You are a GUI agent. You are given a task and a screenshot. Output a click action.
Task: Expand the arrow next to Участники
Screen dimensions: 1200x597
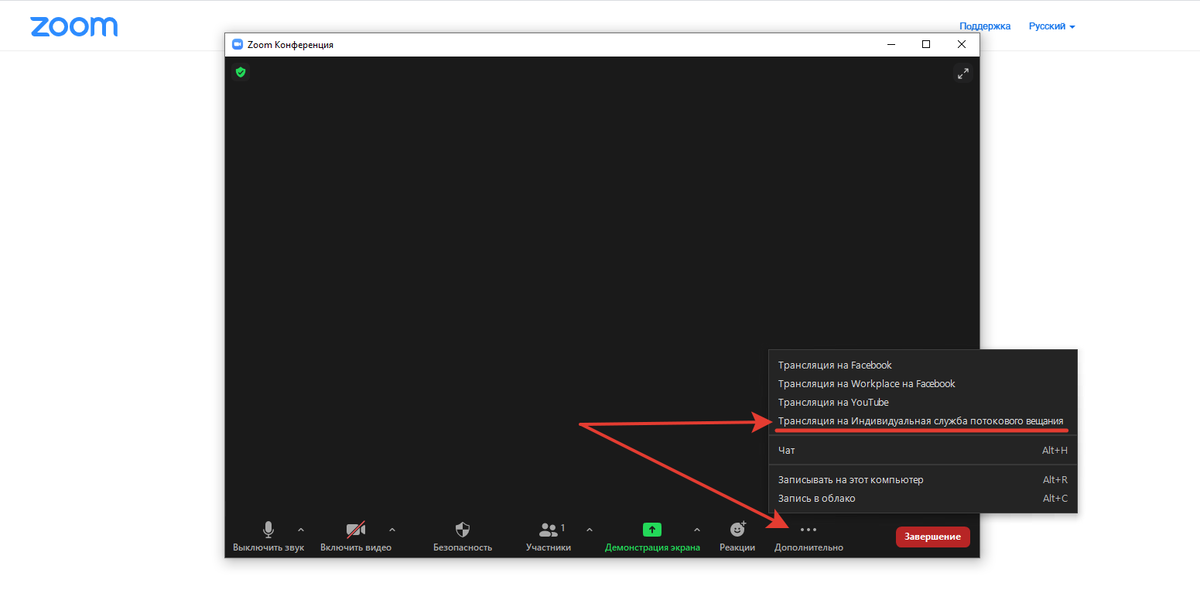pos(589,529)
